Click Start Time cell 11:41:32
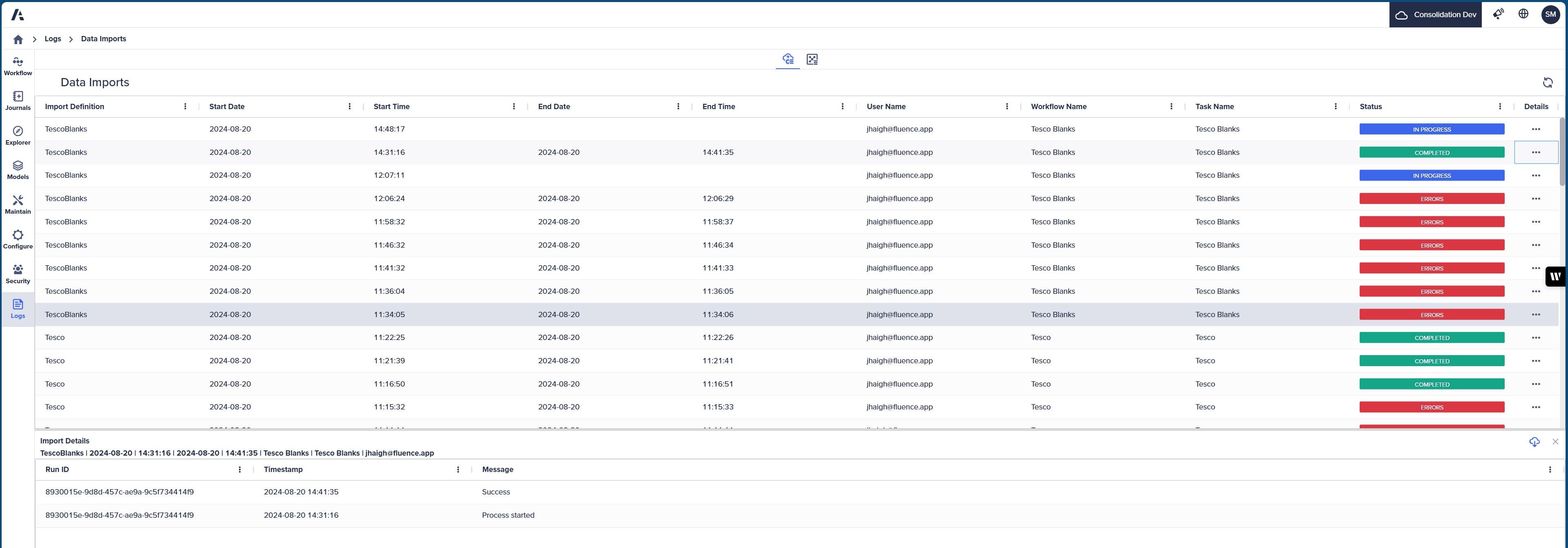This screenshot has width=1568, height=548. 389,268
